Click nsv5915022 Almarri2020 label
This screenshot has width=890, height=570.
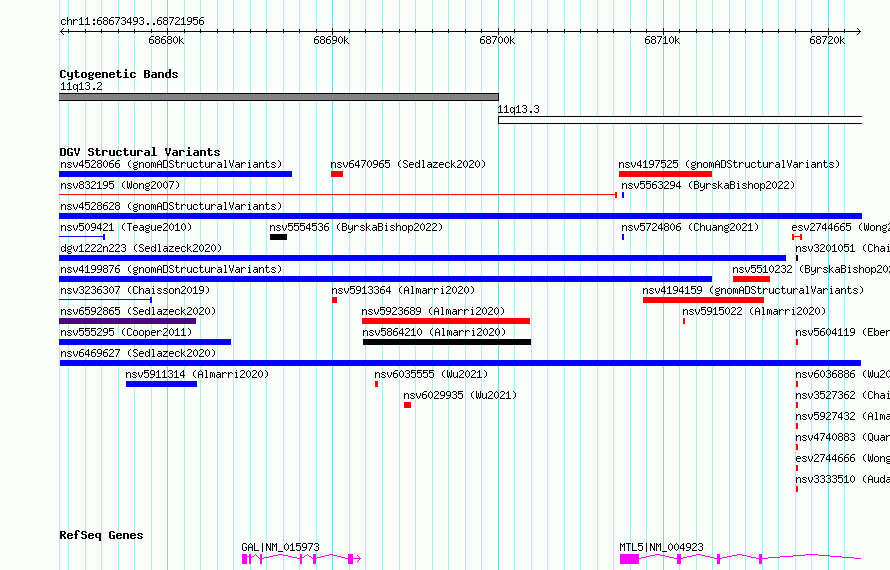pyautogui.click(x=754, y=312)
